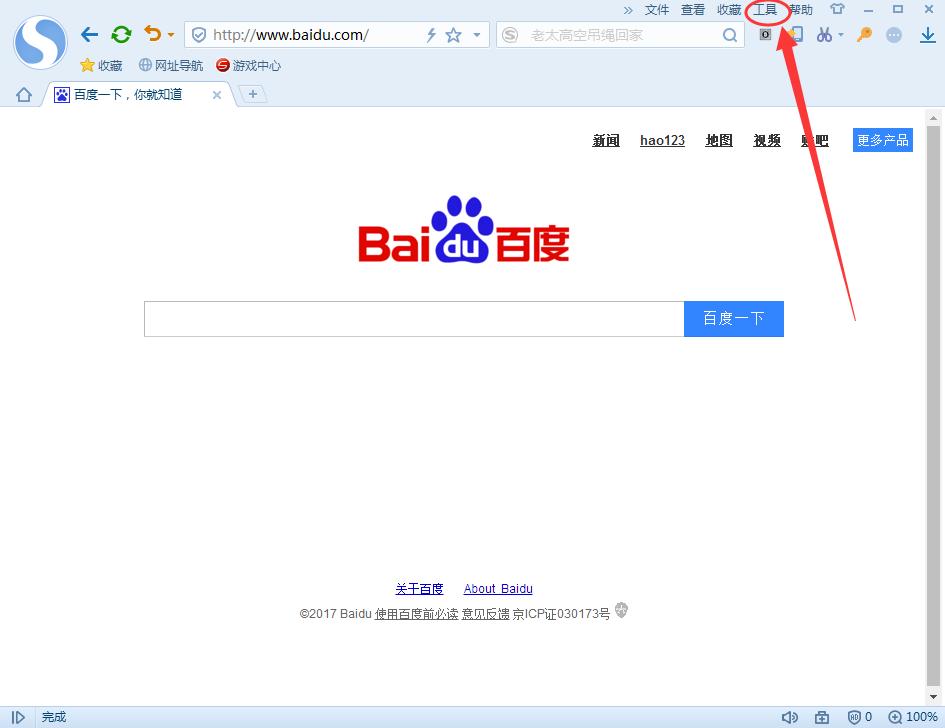The height and width of the screenshot is (728, 945).
Task: Open the 意见反馈 link
Action: [485, 613]
